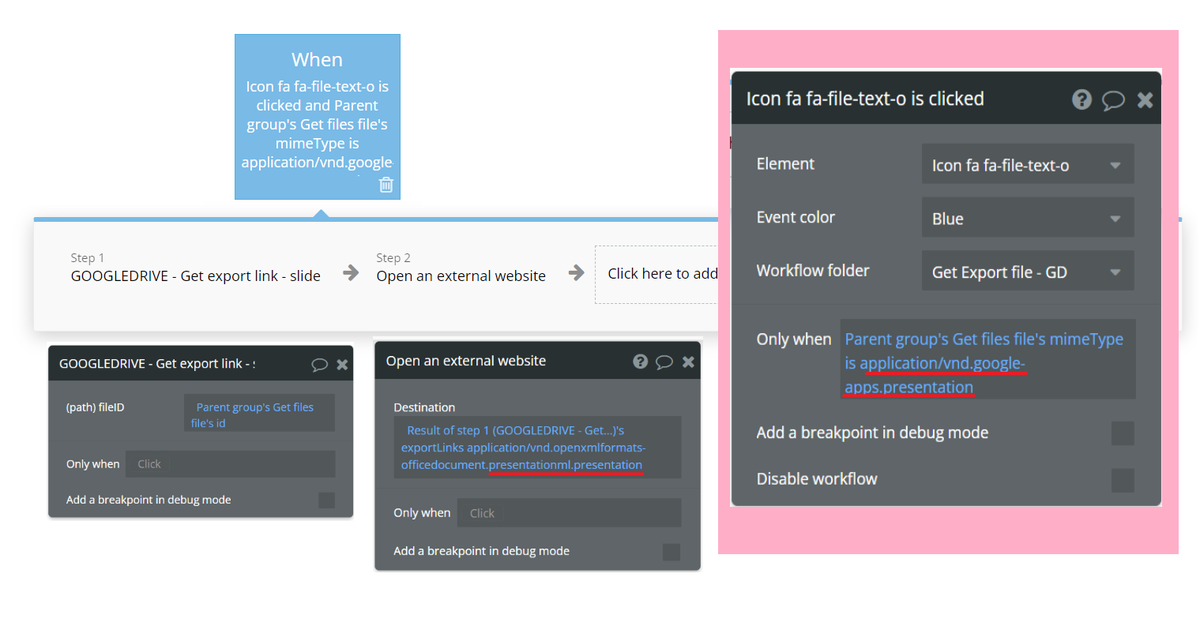Click the Event color label
1200x626 pixels.
coord(796,217)
